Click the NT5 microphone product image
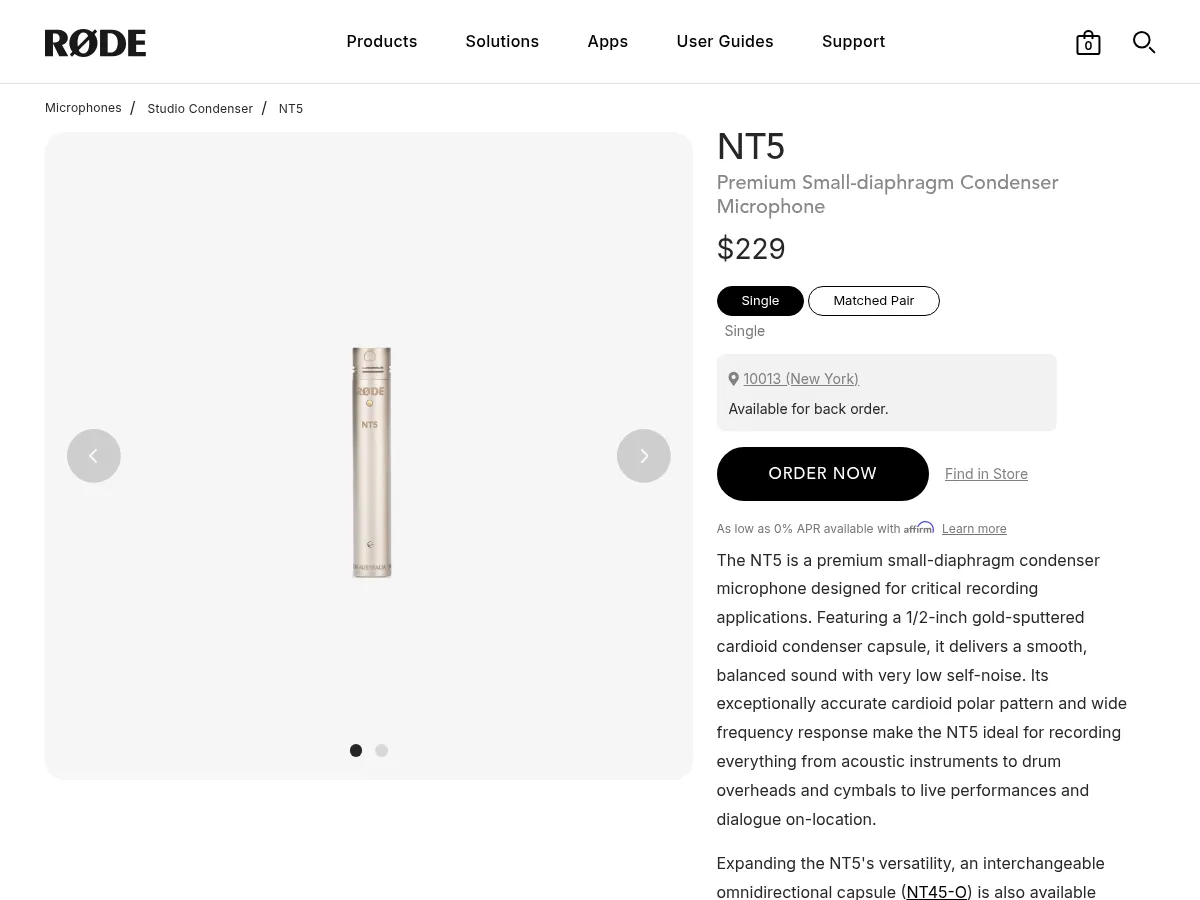1200x900 pixels. (370, 461)
